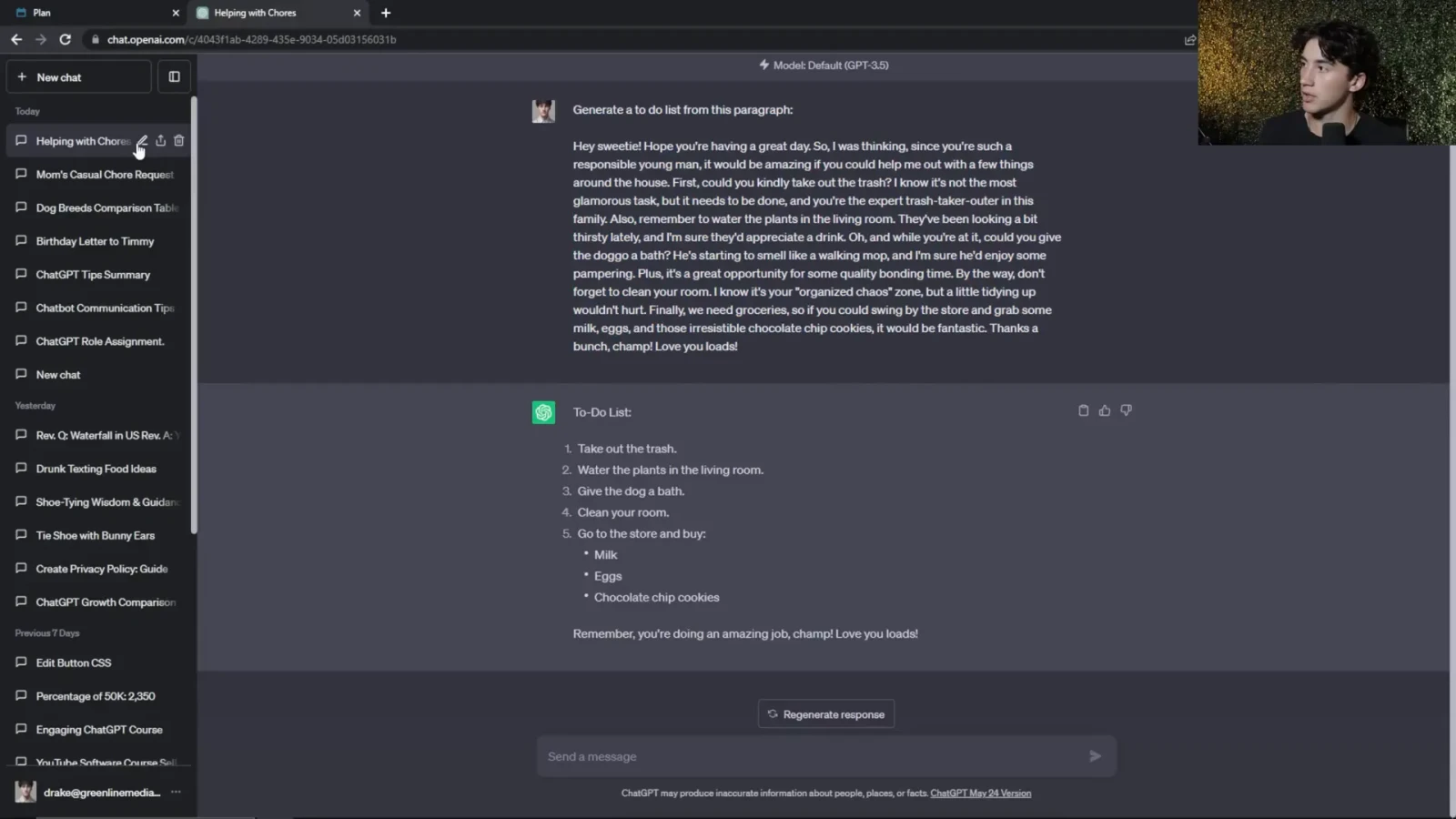Reload the page with the refresh icon

tap(66, 39)
